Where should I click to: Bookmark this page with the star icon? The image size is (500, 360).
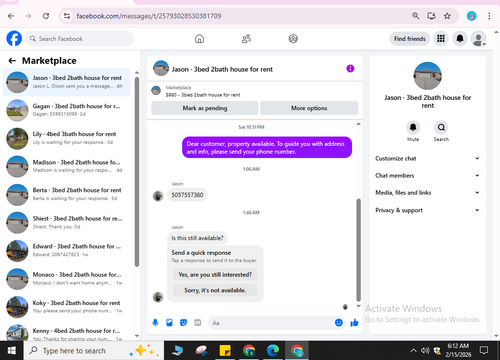pos(447,16)
